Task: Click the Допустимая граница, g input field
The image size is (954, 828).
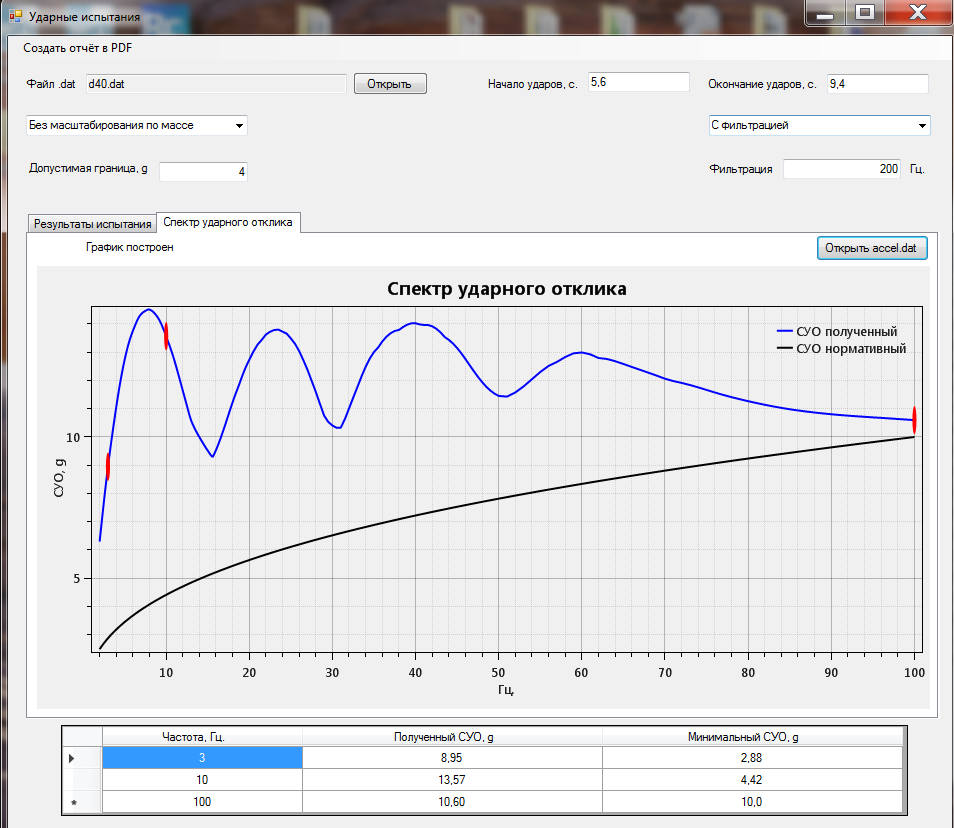Action: pos(203,172)
